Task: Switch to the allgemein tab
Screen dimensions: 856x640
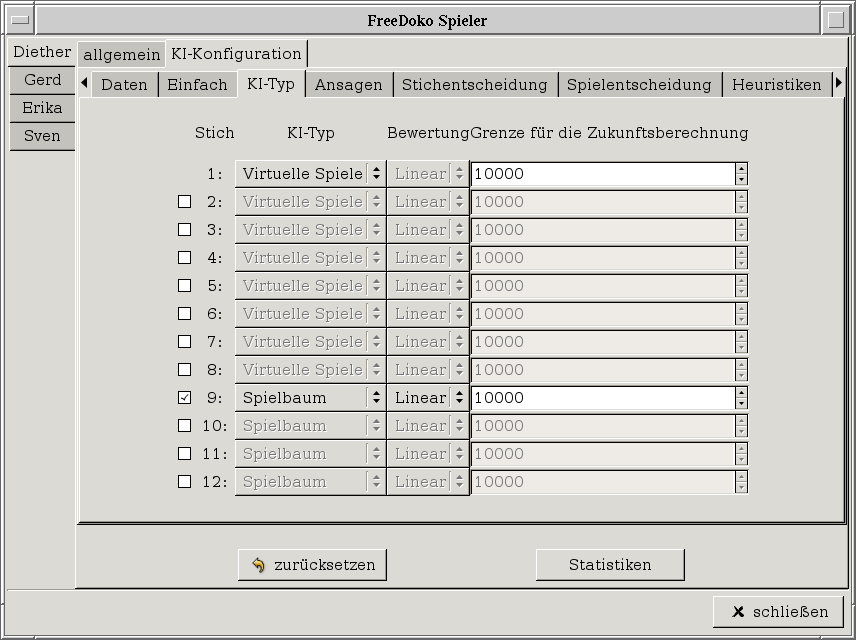Action: pos(121,54)
